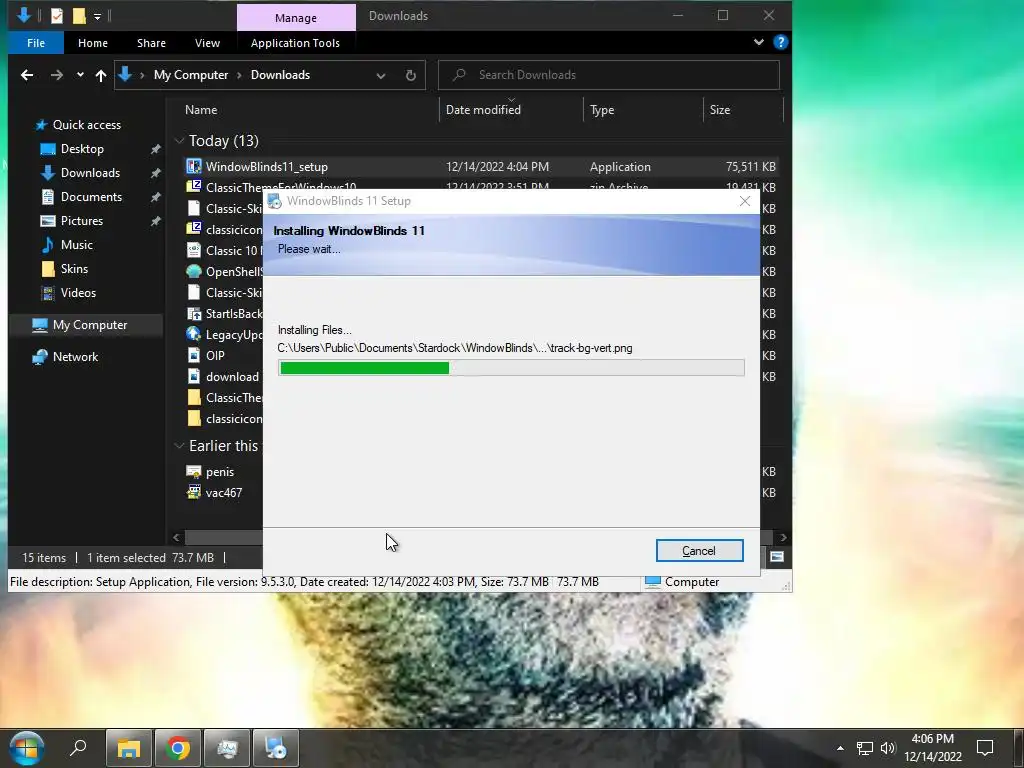Open Explorer help question mark icon
The height and width of the screenshot is (768, 1024).
(780, 42)
